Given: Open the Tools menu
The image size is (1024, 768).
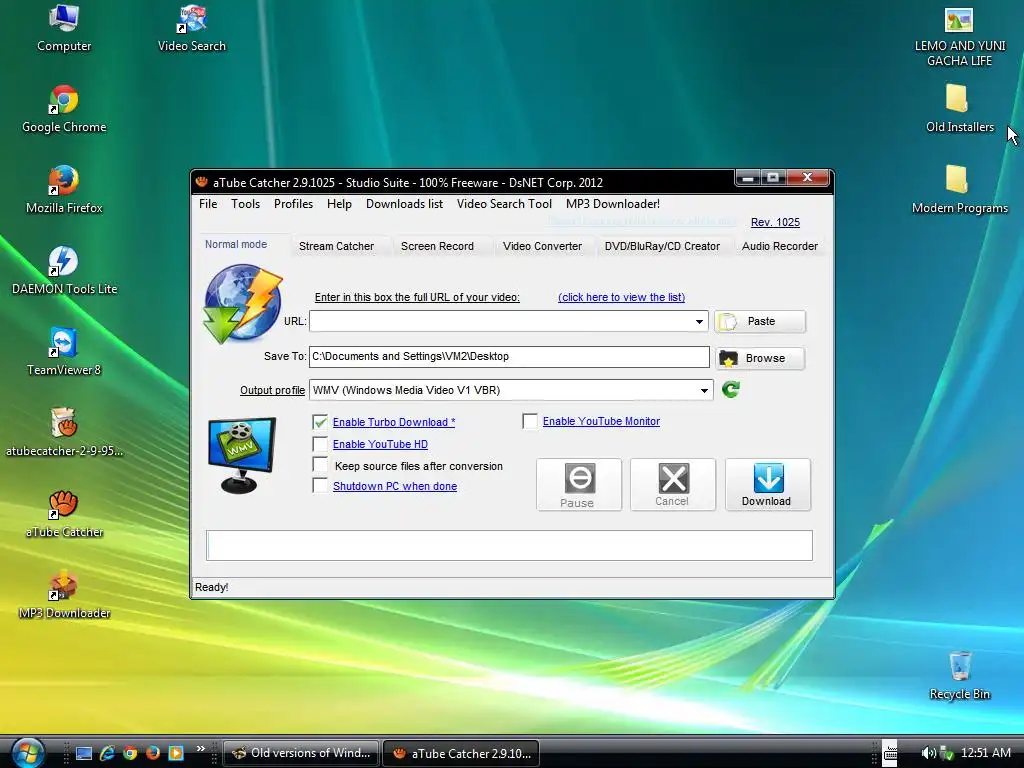Looking at the screenshot, I should (246, 204).
